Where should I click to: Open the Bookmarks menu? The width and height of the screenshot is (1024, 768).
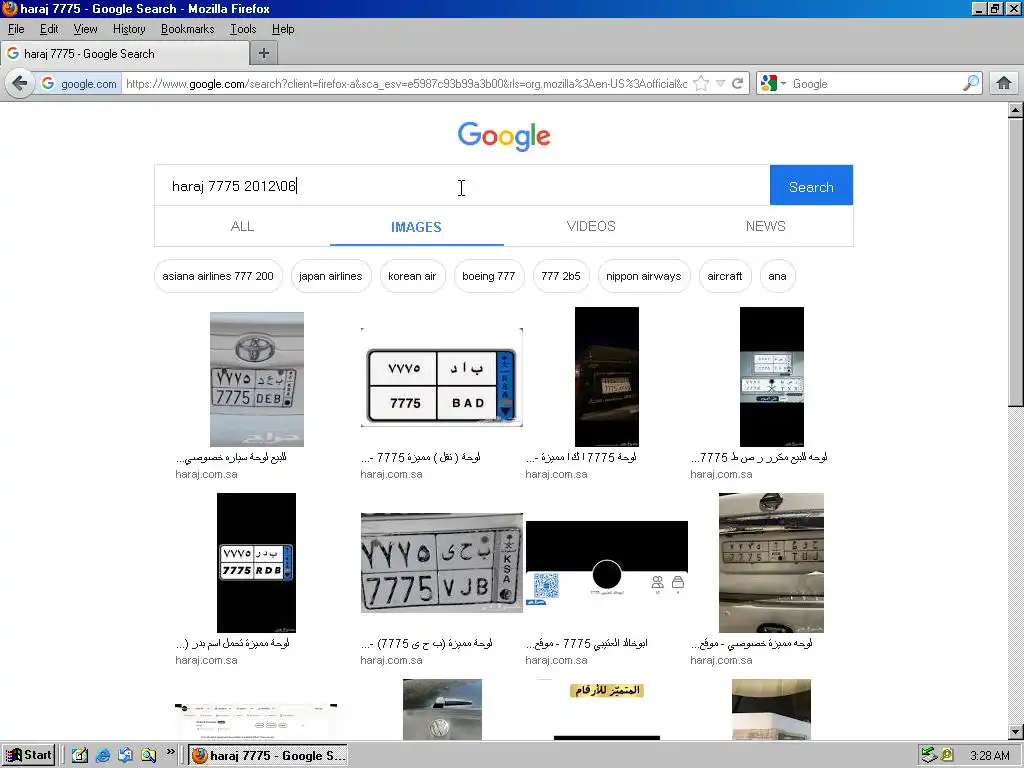[x=187, y=29]
